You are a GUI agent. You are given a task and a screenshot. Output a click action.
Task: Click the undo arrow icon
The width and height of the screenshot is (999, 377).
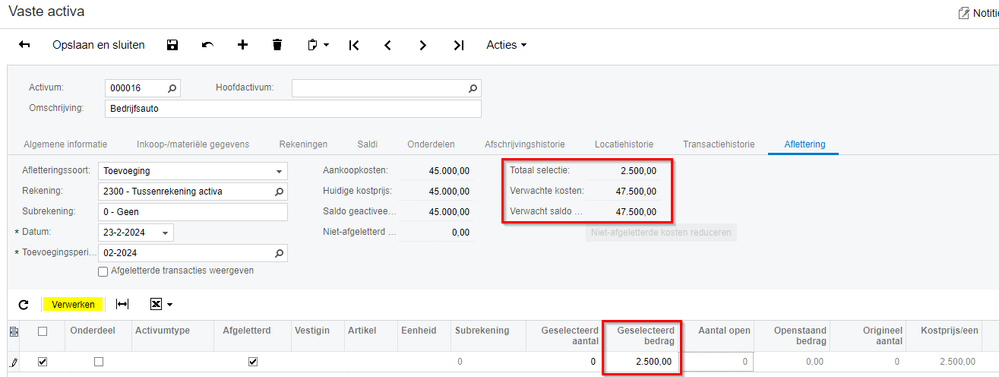coord(208,45)
